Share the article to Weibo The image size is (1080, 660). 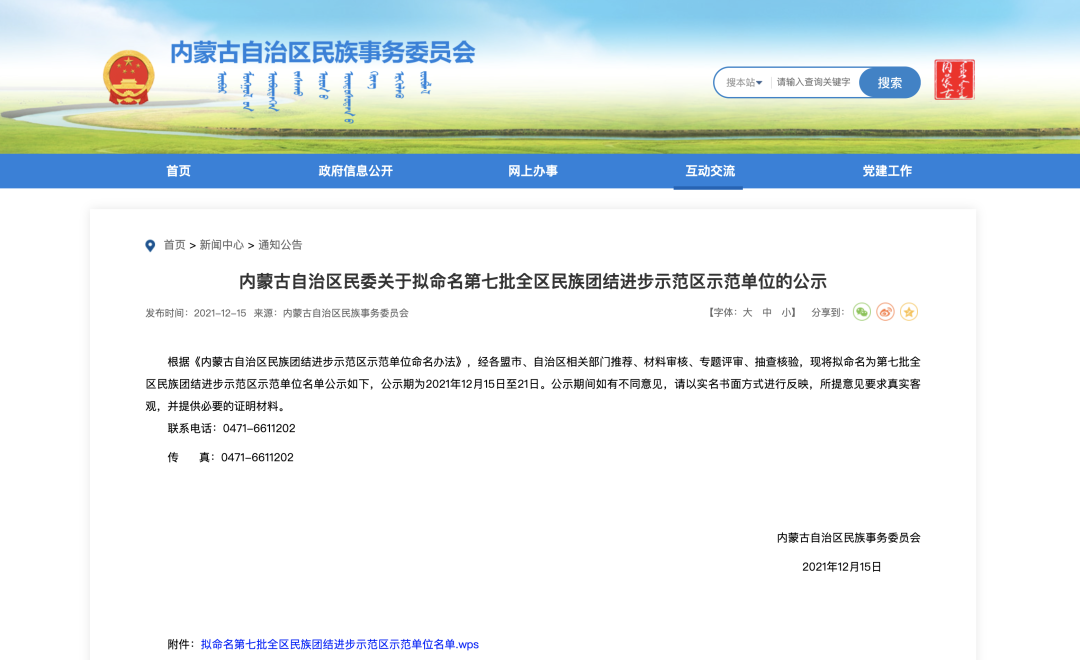click(885, 312)
